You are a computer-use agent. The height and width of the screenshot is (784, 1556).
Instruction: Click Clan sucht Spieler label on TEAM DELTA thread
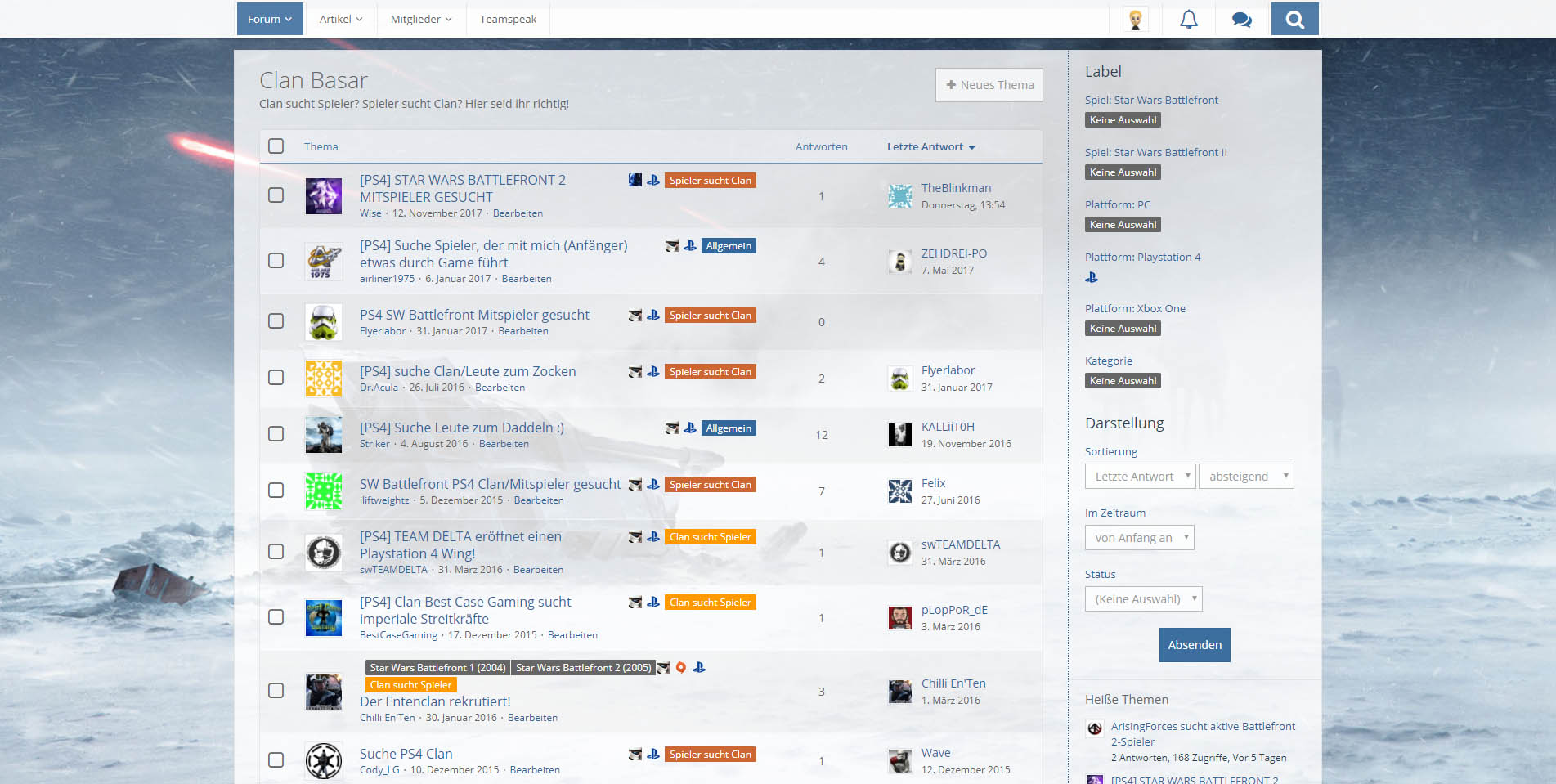[x=710, y=537]
